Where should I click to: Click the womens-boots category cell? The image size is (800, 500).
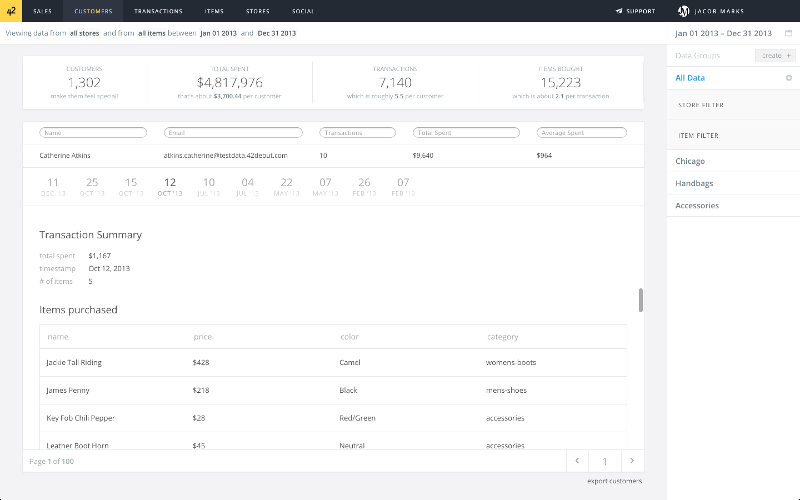tap(511, 362)
